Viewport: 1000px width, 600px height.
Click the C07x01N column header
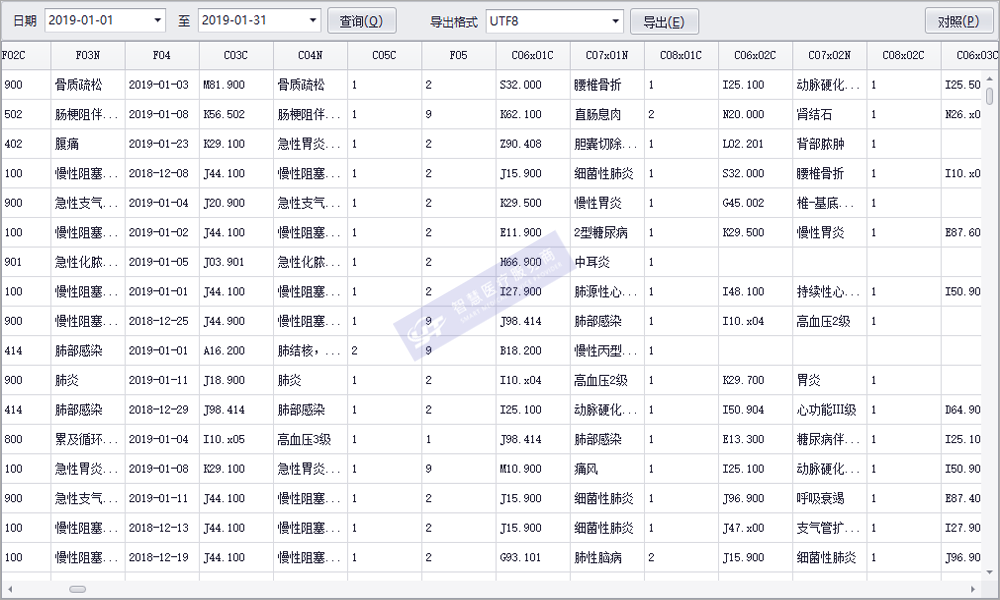click(x=607, y=56)
